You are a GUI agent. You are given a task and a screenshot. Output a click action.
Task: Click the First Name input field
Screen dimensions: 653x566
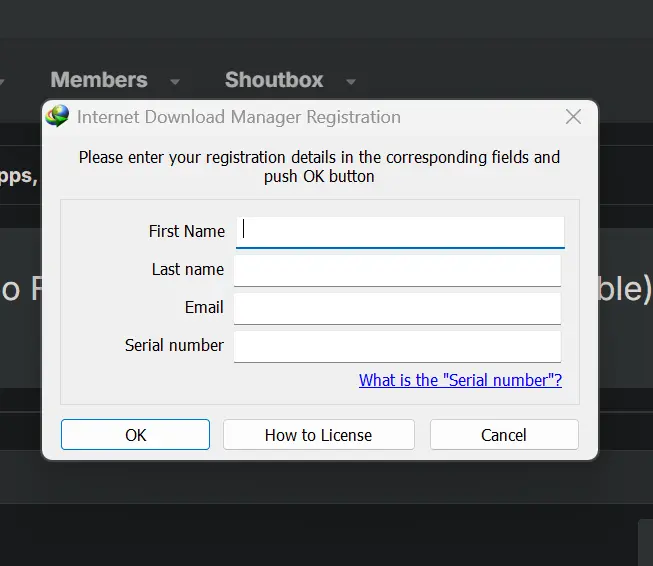click(400, 232)
